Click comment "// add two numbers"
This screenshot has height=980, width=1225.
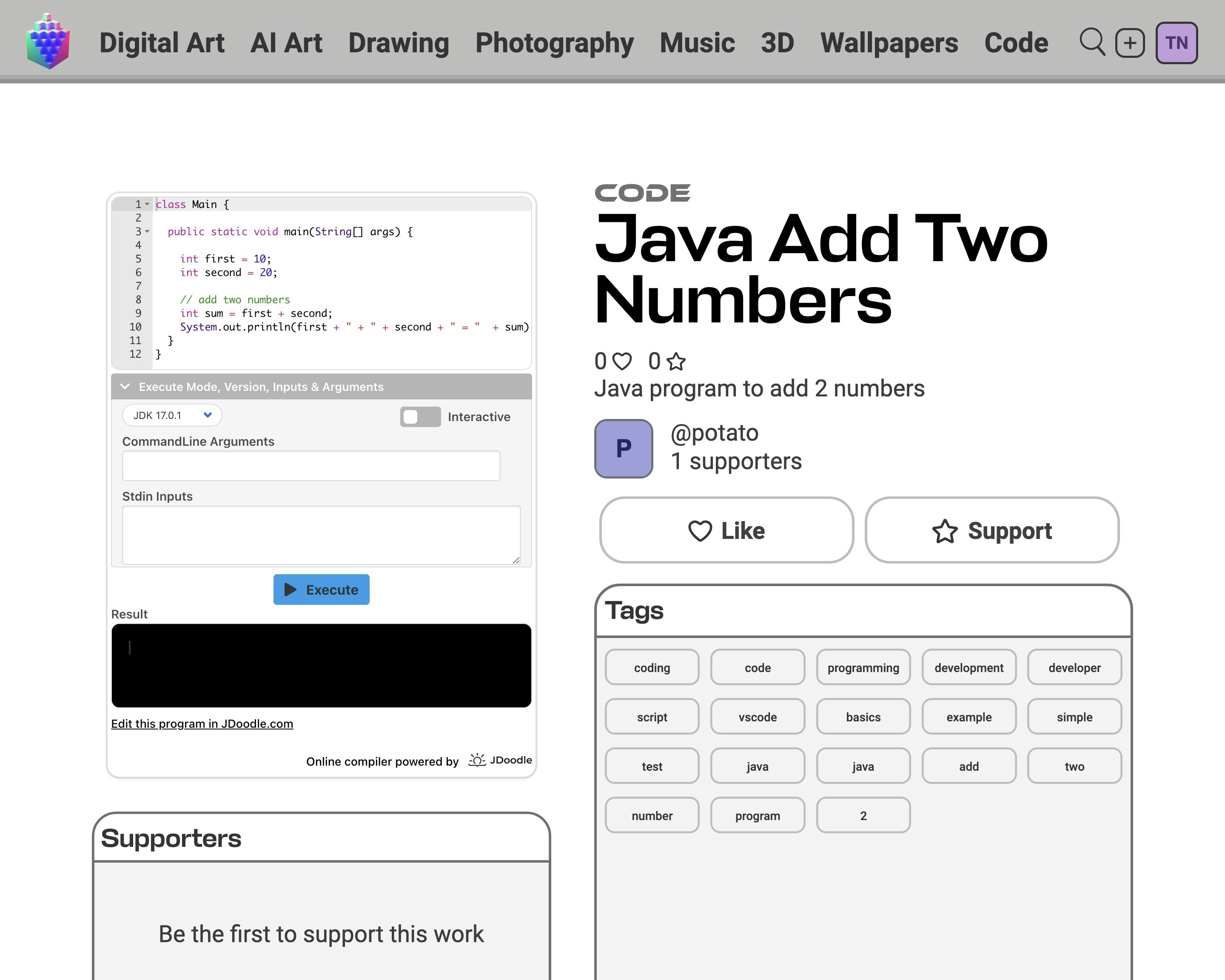point(235,299)
